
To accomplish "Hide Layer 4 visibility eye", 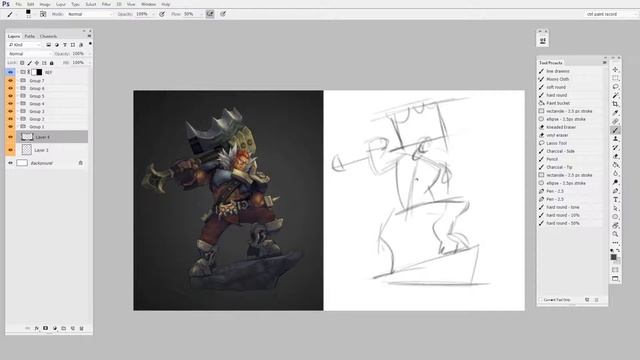I will tap(10, 137).
